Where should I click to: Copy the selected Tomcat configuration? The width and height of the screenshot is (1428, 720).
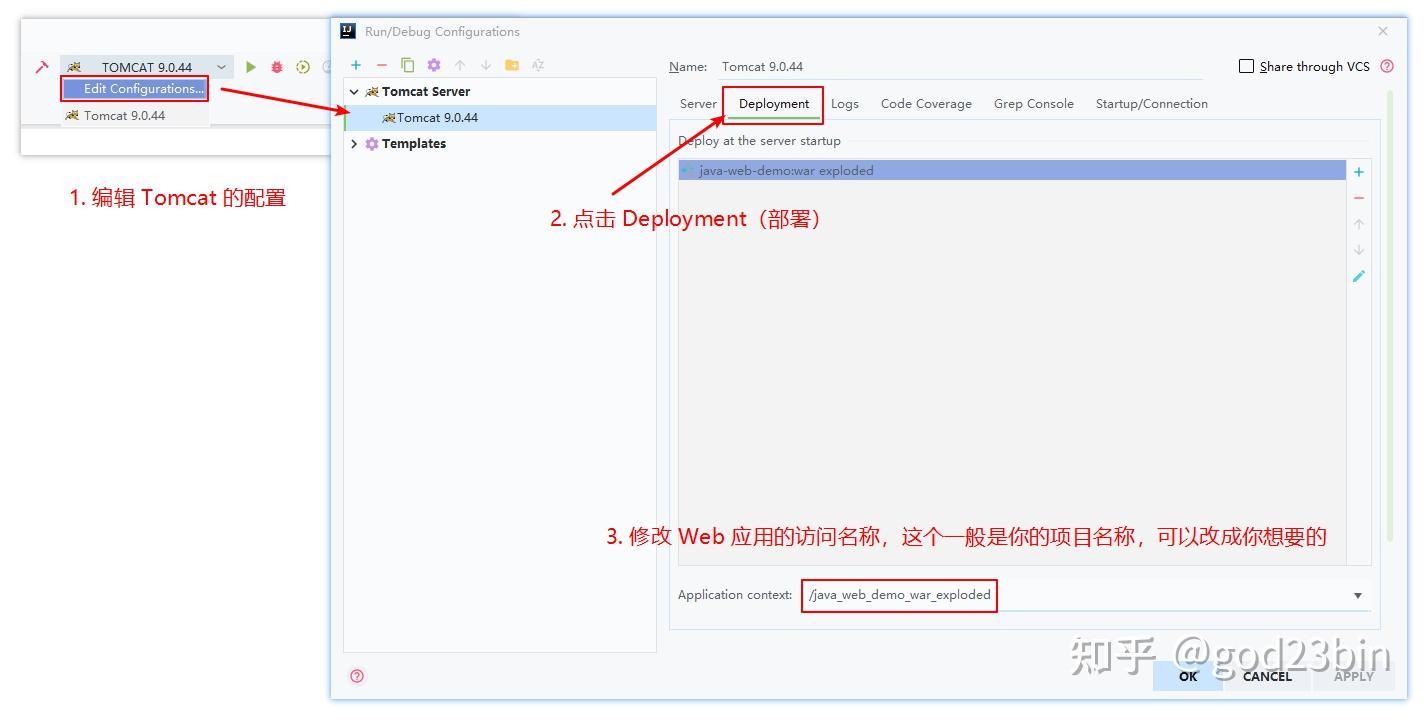407,65
